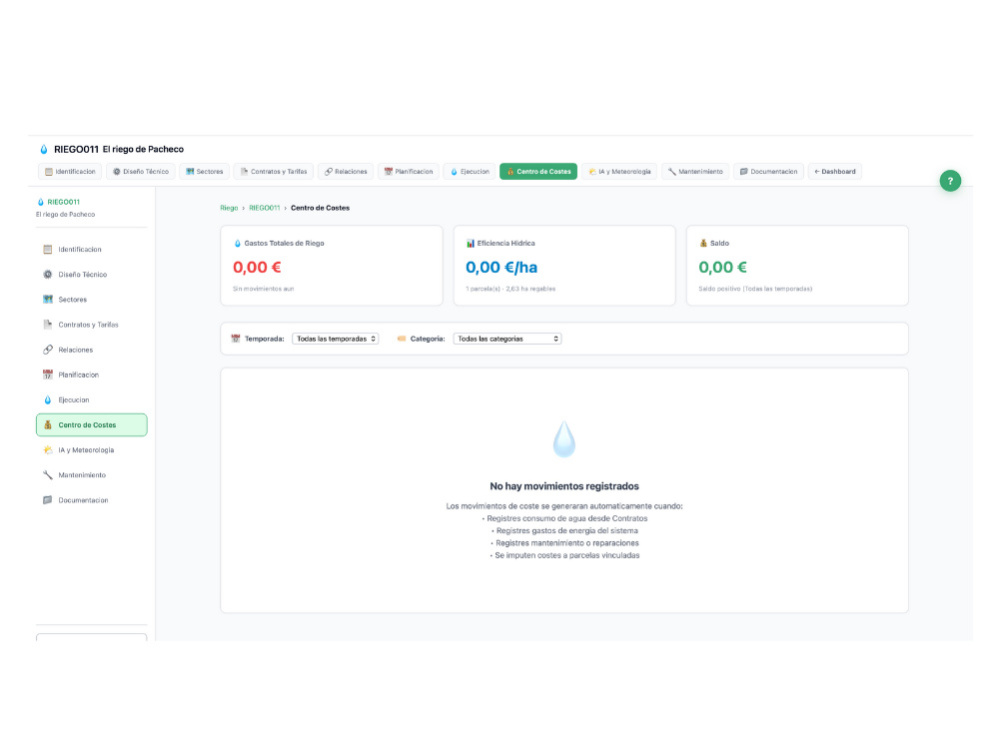
Task: Switch to the Identificacion top tab
Action: (70, 172)
